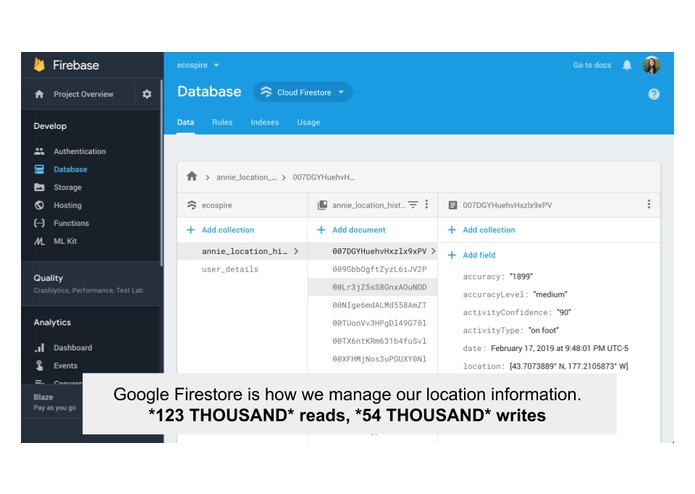Open Authentication in sidebar
Screen dimensions: 695x494
[x=80, y=151]
